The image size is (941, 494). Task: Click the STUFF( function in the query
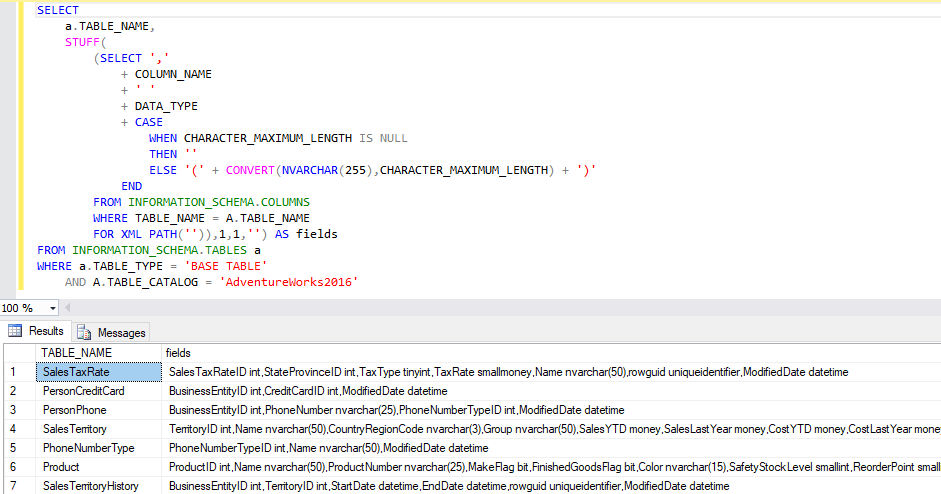tap(85, 42)
